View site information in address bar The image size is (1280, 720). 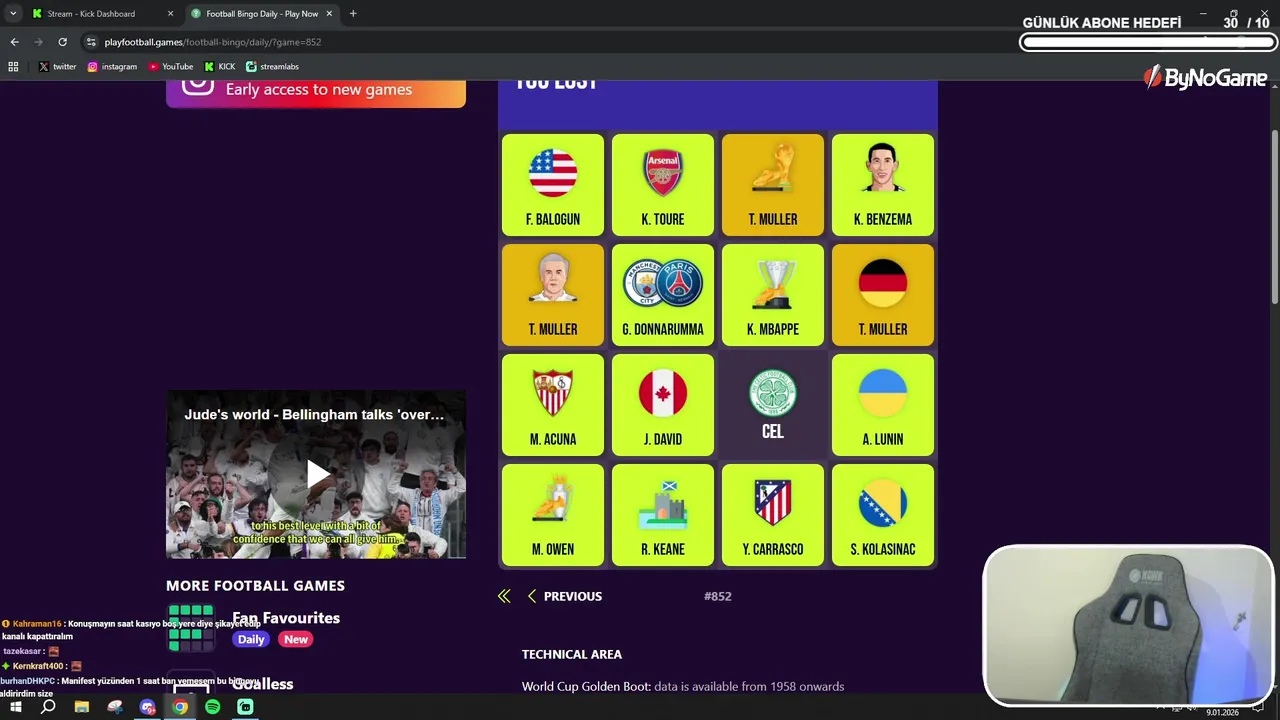91,42
